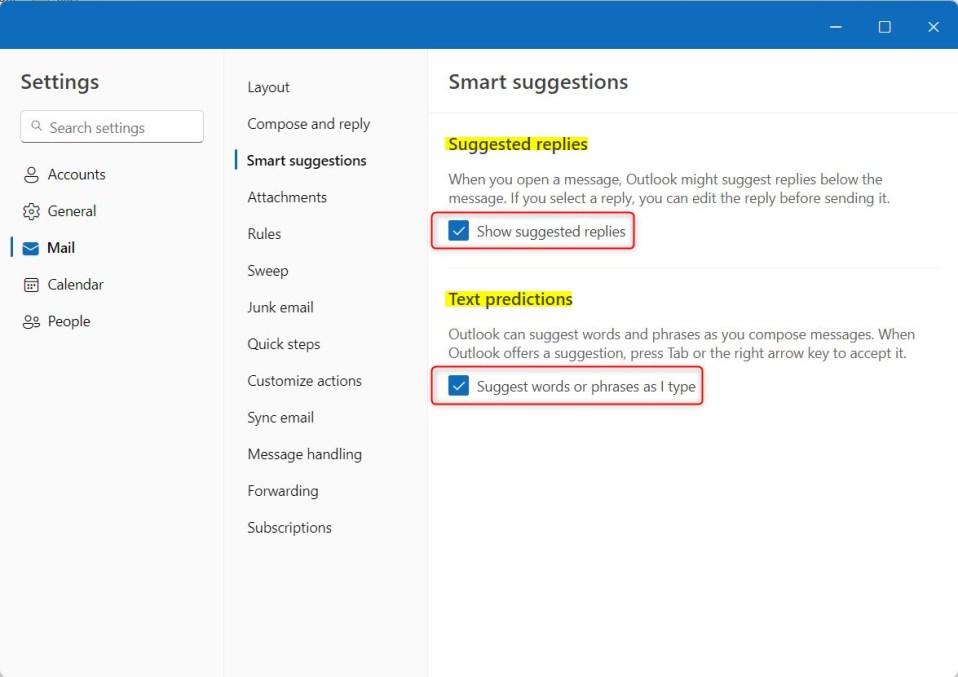Click the Smart suggestions page title
Viewport: 958px width, 677px height.
click(538, 82)
